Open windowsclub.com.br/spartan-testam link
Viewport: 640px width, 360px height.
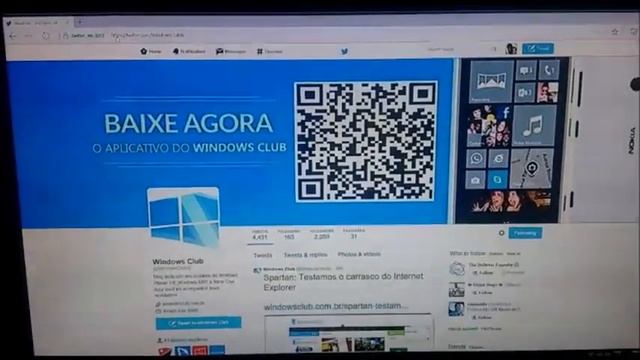[x=336, y=306]
